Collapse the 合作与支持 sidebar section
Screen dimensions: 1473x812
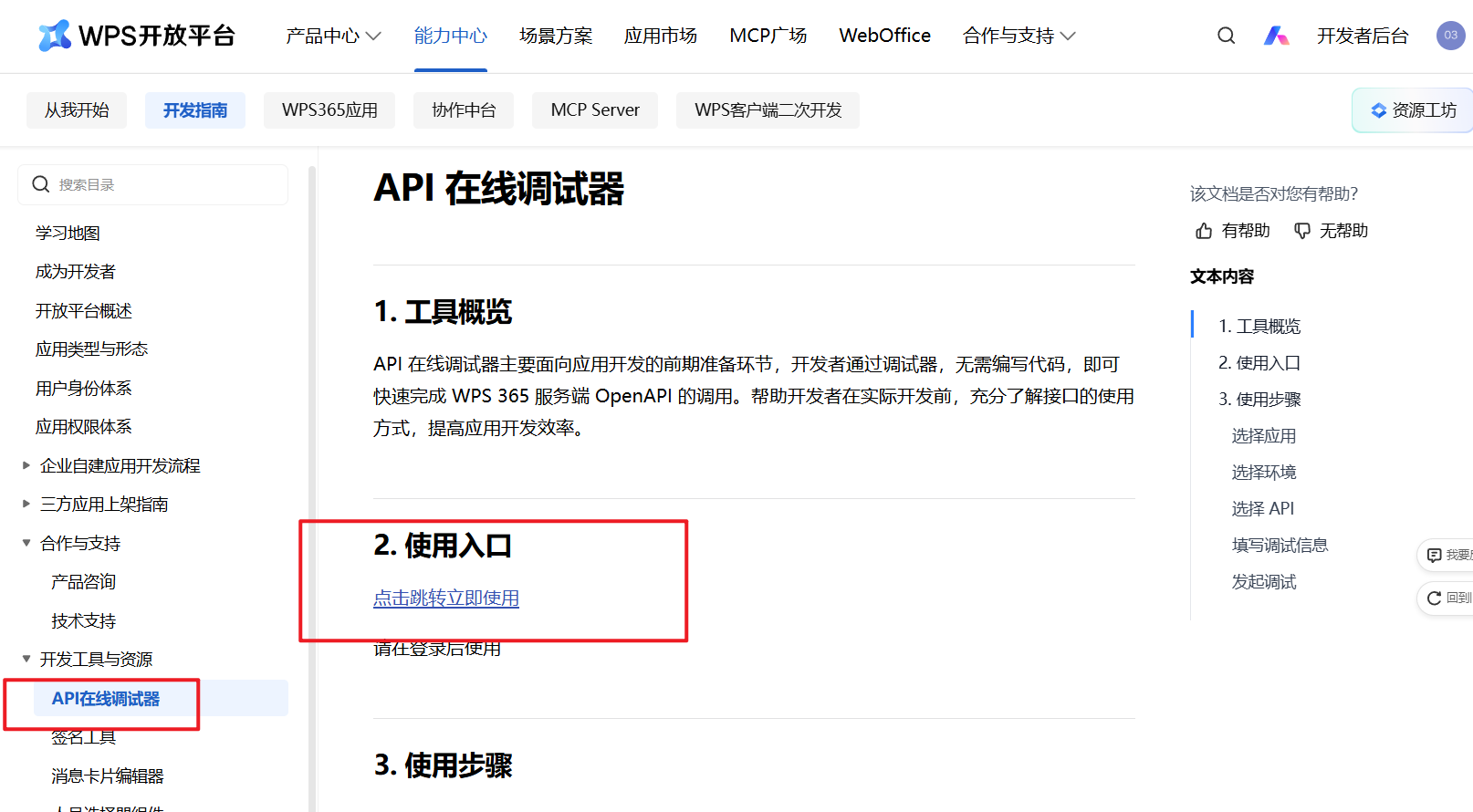pyautogui.click(x=26, y=543)
